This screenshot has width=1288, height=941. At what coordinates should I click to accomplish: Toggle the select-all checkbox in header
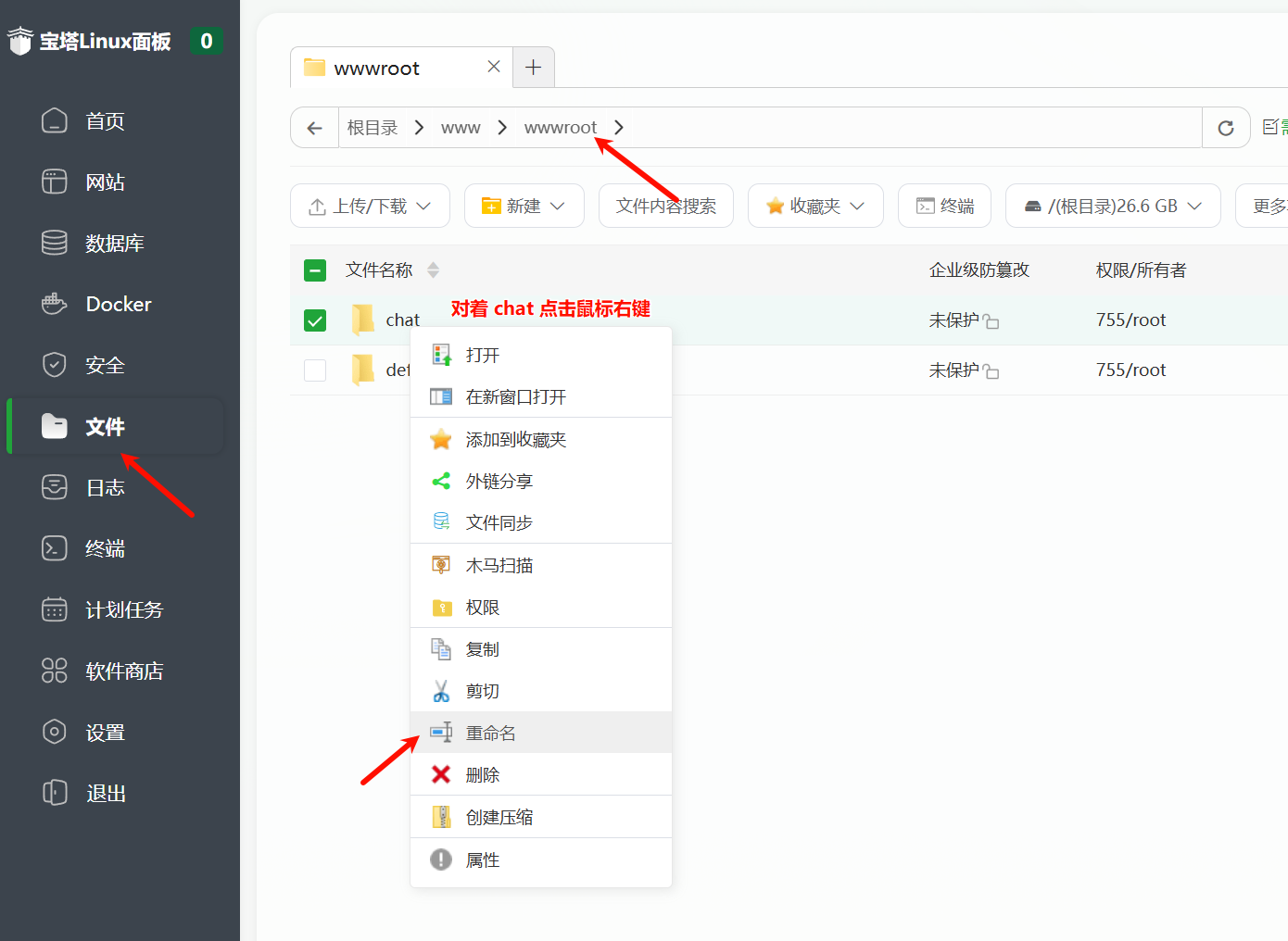[x=315, y=270]
